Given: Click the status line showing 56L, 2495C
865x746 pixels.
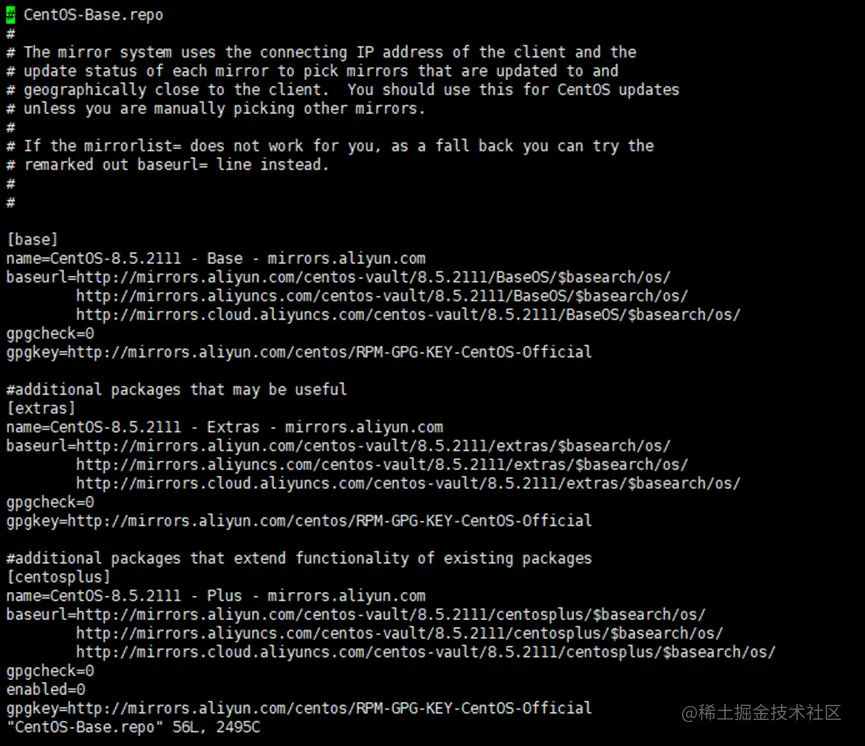Looking at the screenshot, I should point(133,727).
